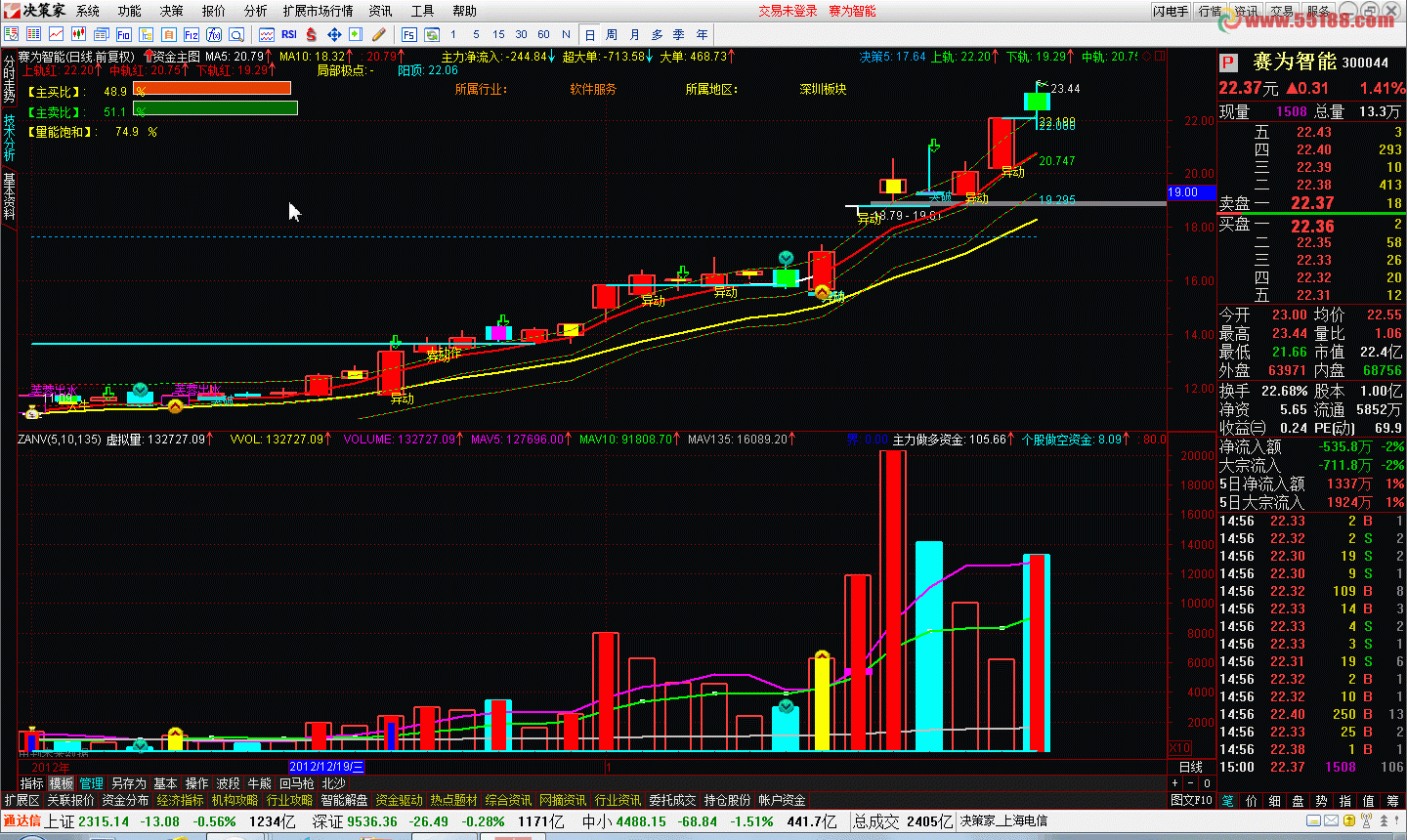The image size is (1407, 840).
Task: Switch to daily (日) period
Action: [589, 34]
